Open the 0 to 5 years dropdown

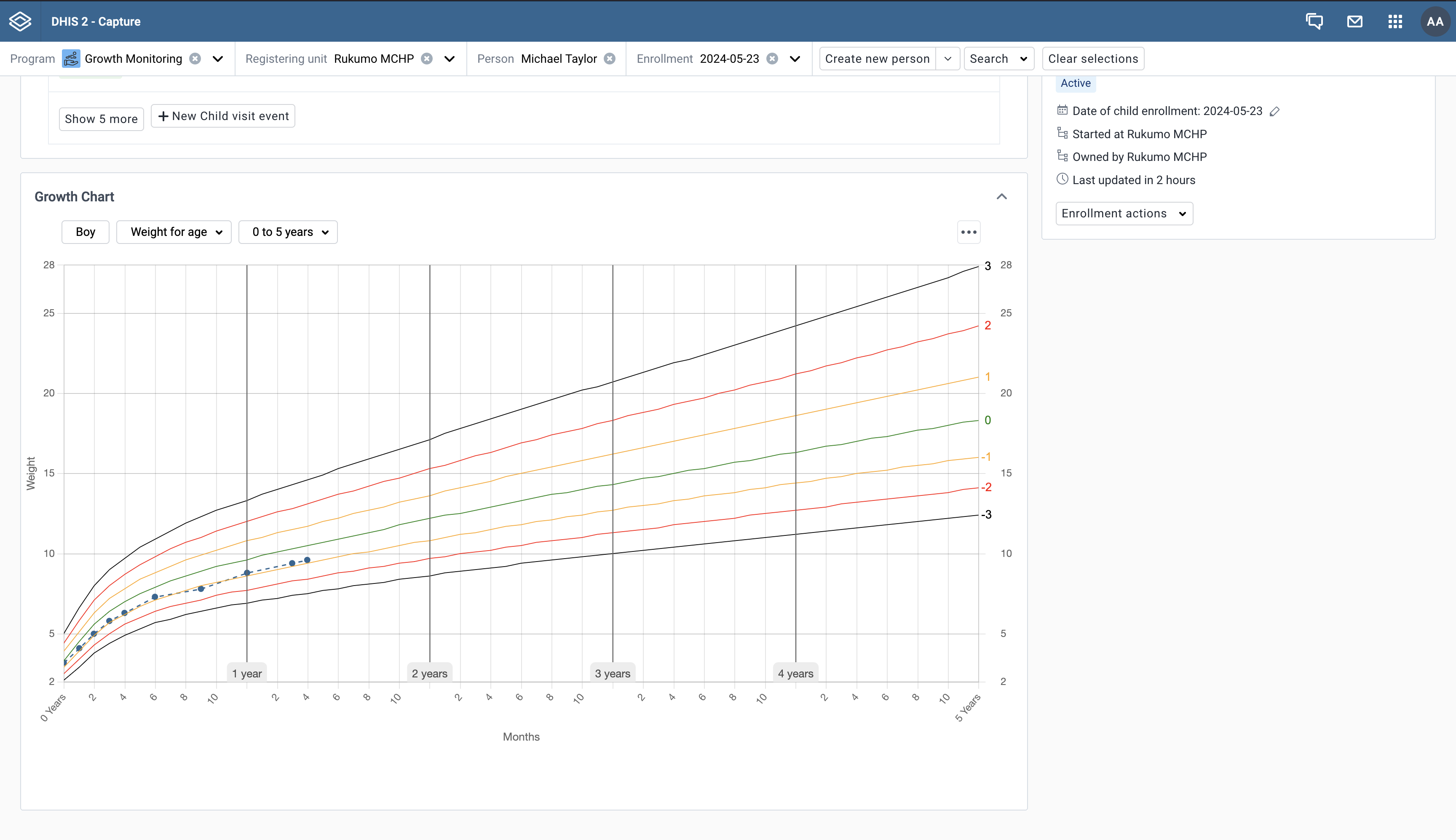click(288, 232)
